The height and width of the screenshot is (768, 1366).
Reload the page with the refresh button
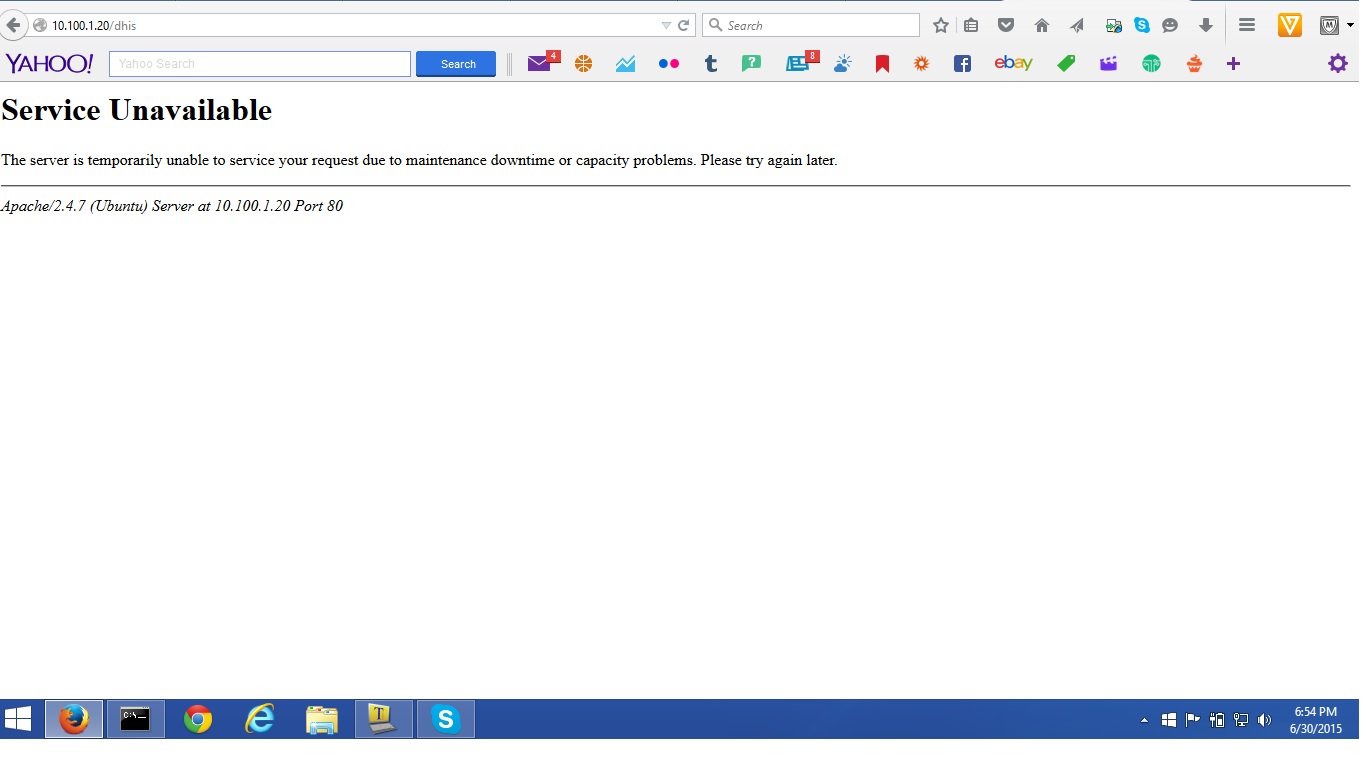tap(684, 26)
